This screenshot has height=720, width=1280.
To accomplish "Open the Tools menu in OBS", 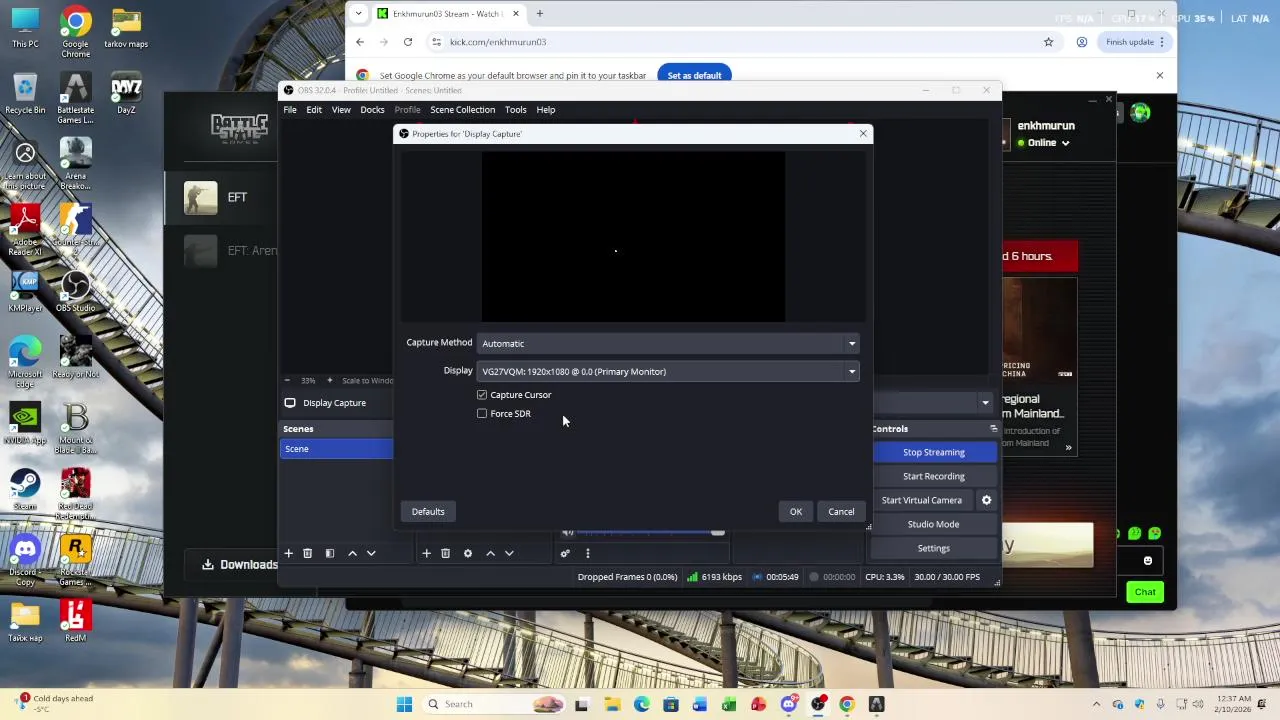I will 515,110.
